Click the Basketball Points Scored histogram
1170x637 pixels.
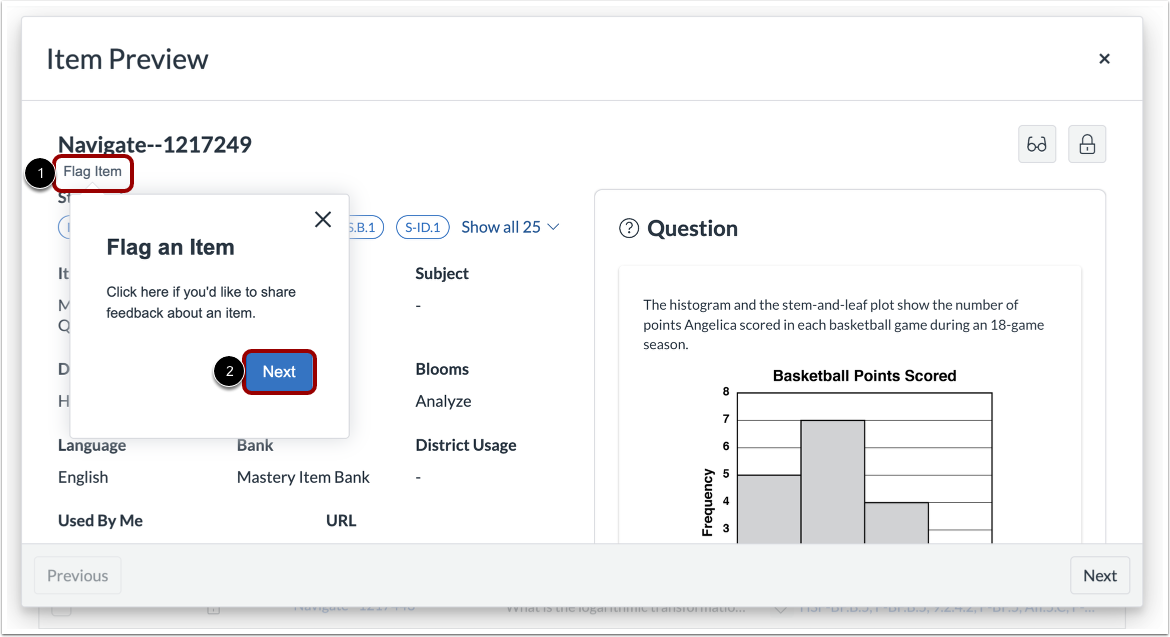[864, 460]
